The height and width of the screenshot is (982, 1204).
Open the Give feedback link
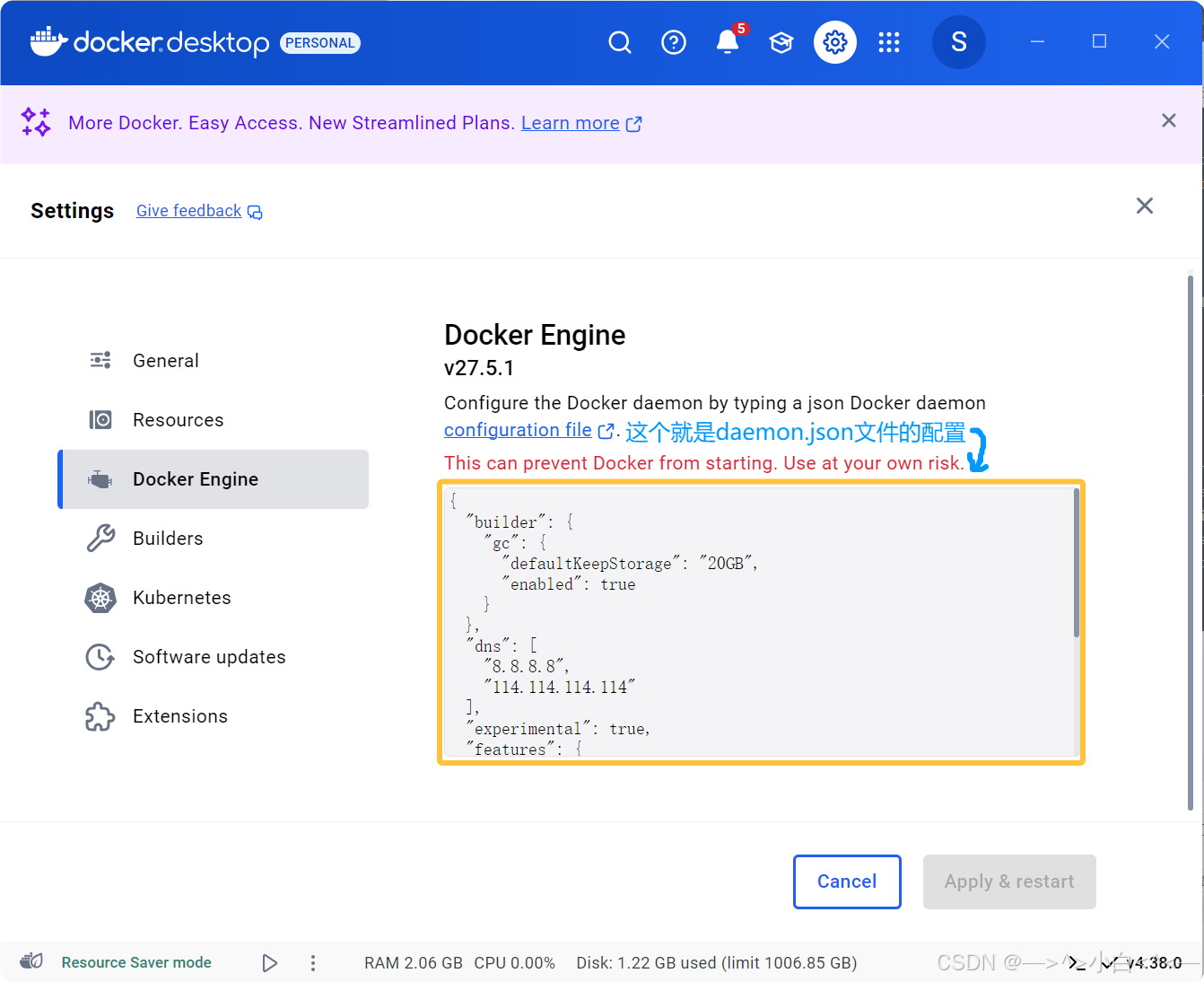click(189, 211)
